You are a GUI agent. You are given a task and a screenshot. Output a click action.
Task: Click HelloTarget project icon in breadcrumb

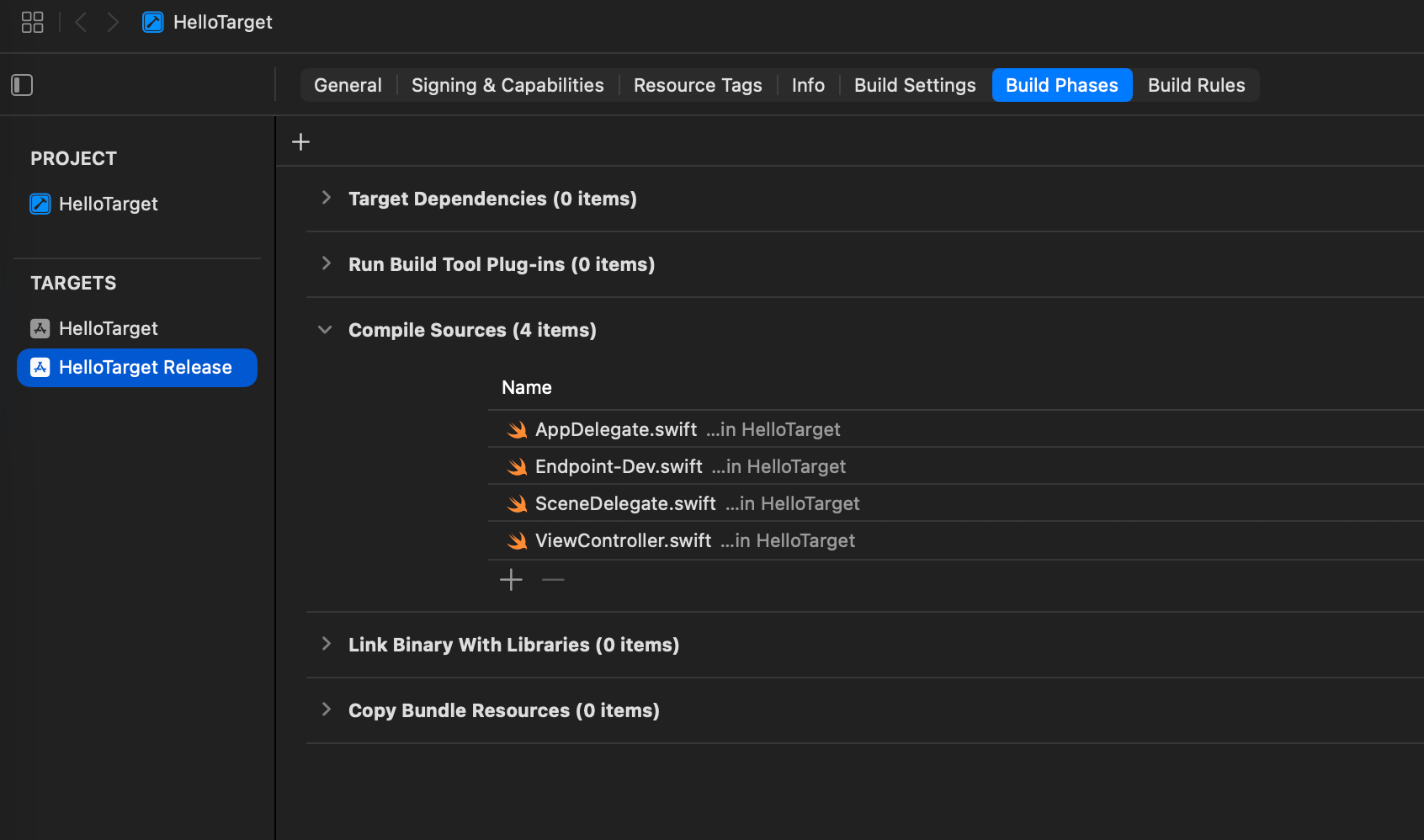(152, 22)
